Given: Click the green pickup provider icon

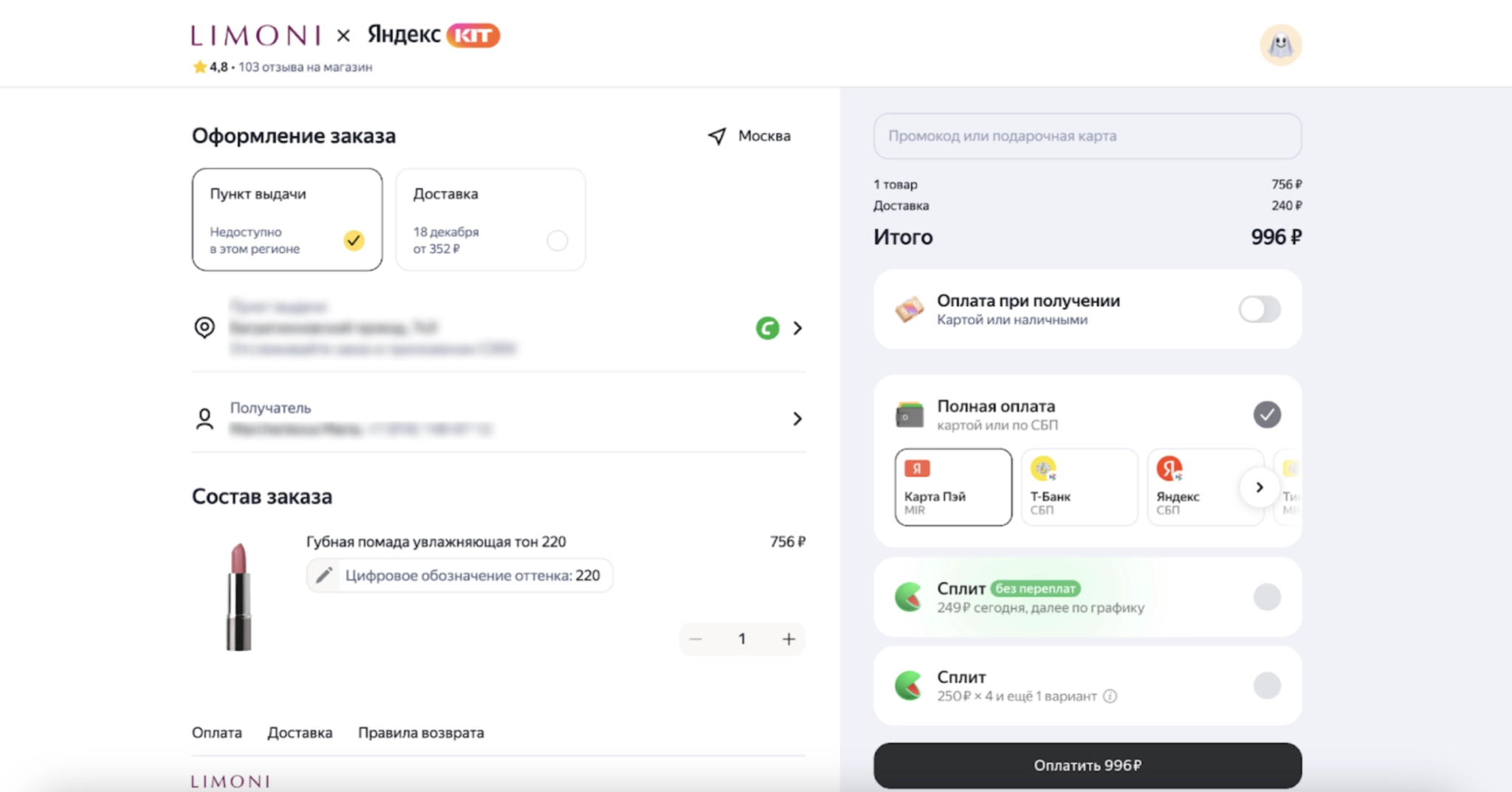Looking at the screenshot, I should click(x=767, y=328).
